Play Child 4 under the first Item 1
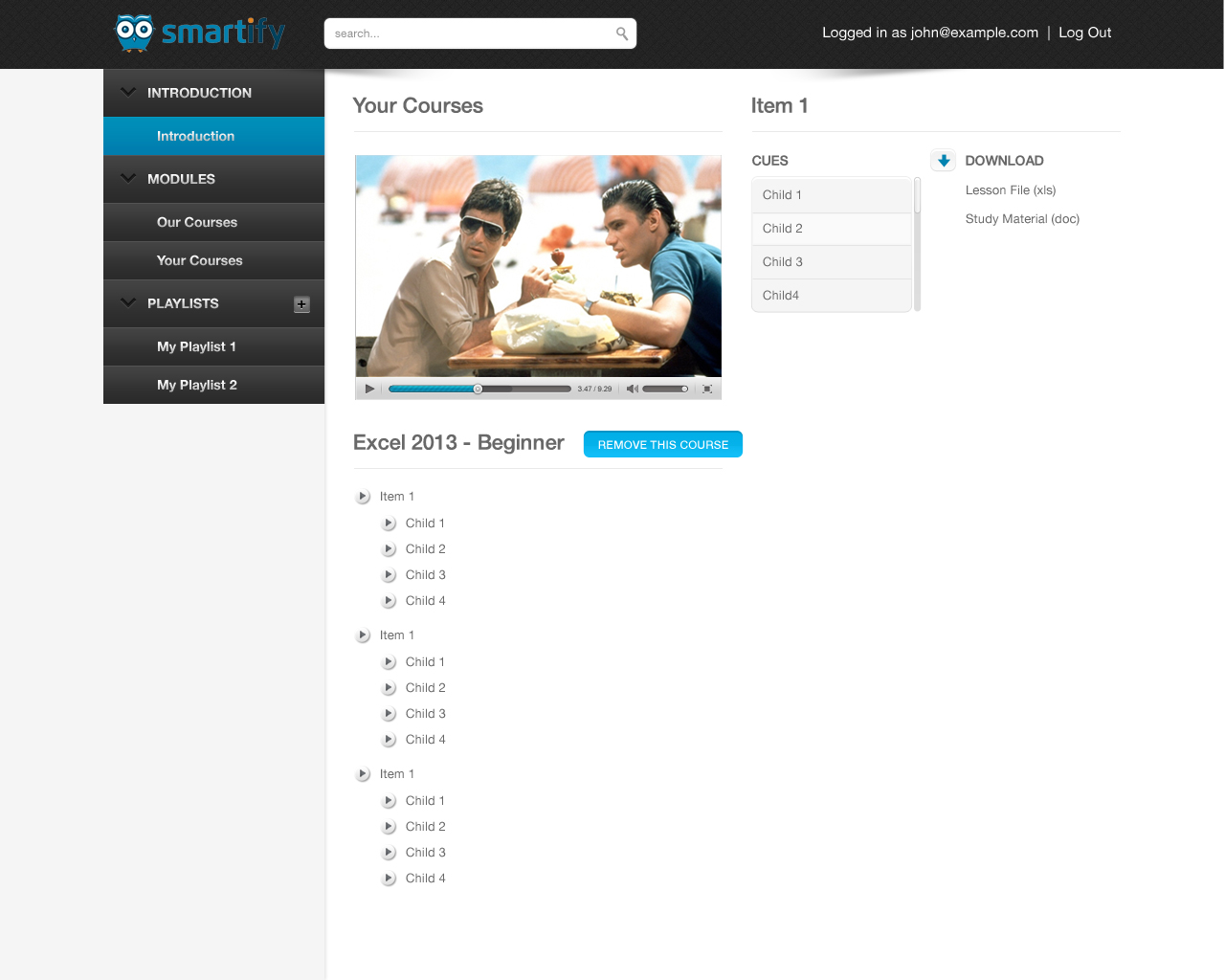Viewport: 1225px width, 980px height. [x=390, y=601]
